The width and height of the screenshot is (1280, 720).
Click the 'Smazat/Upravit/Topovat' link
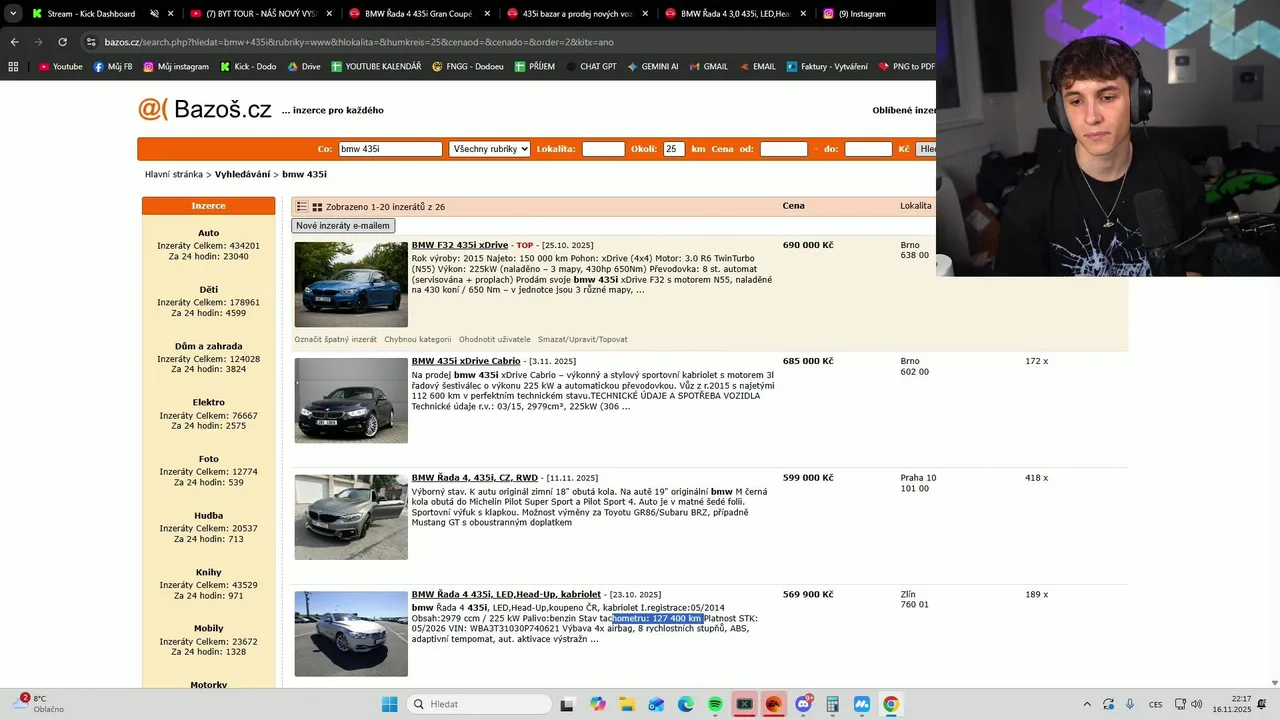pyautogui.click(x=583, y=339)
